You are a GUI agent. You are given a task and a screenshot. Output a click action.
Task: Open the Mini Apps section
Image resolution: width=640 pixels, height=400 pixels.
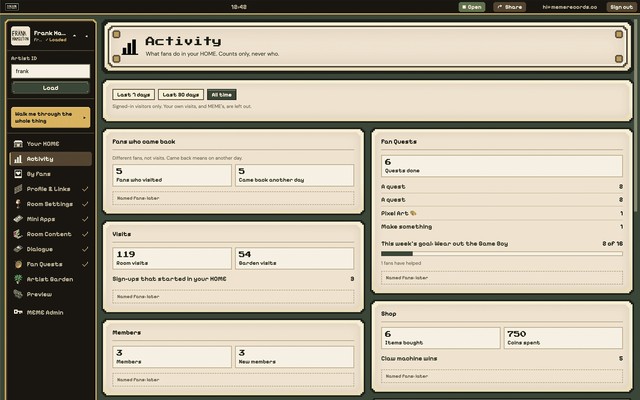pos(50,219)
